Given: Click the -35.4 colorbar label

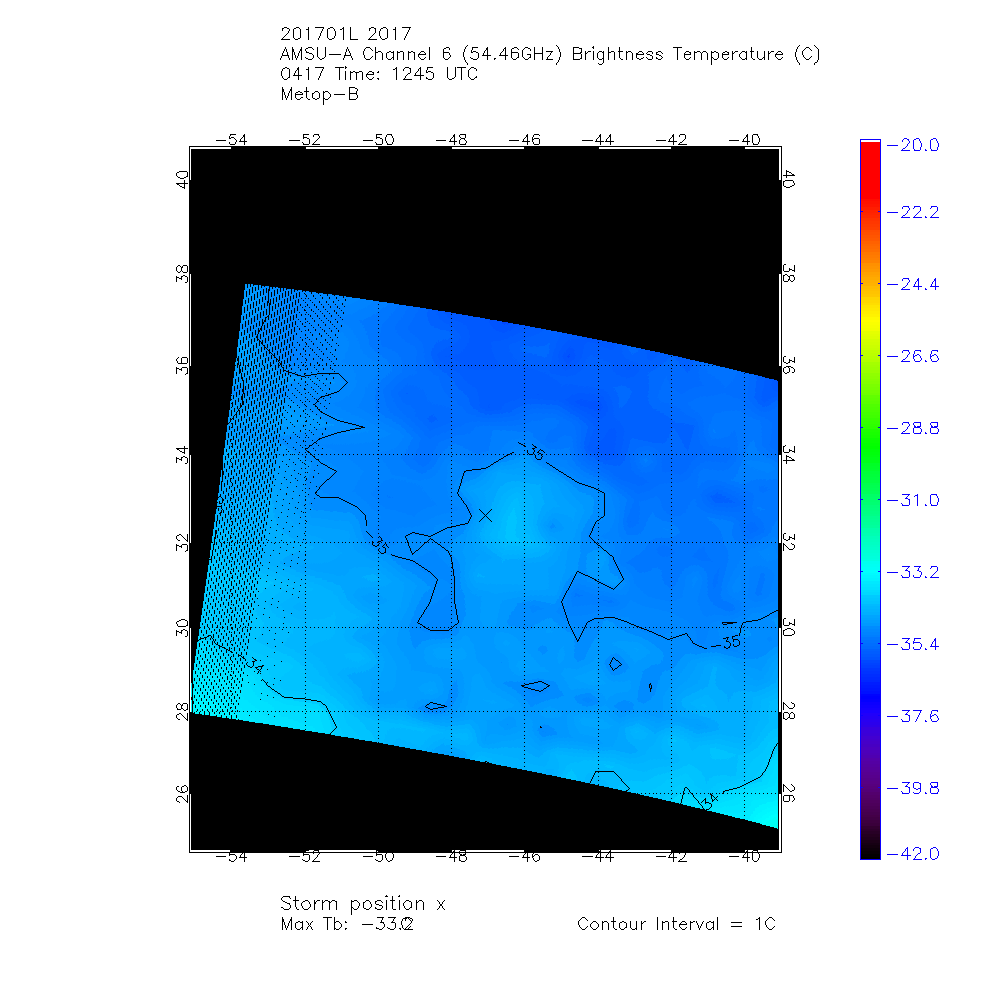Looking at the screenshot, I should point(913,645).
